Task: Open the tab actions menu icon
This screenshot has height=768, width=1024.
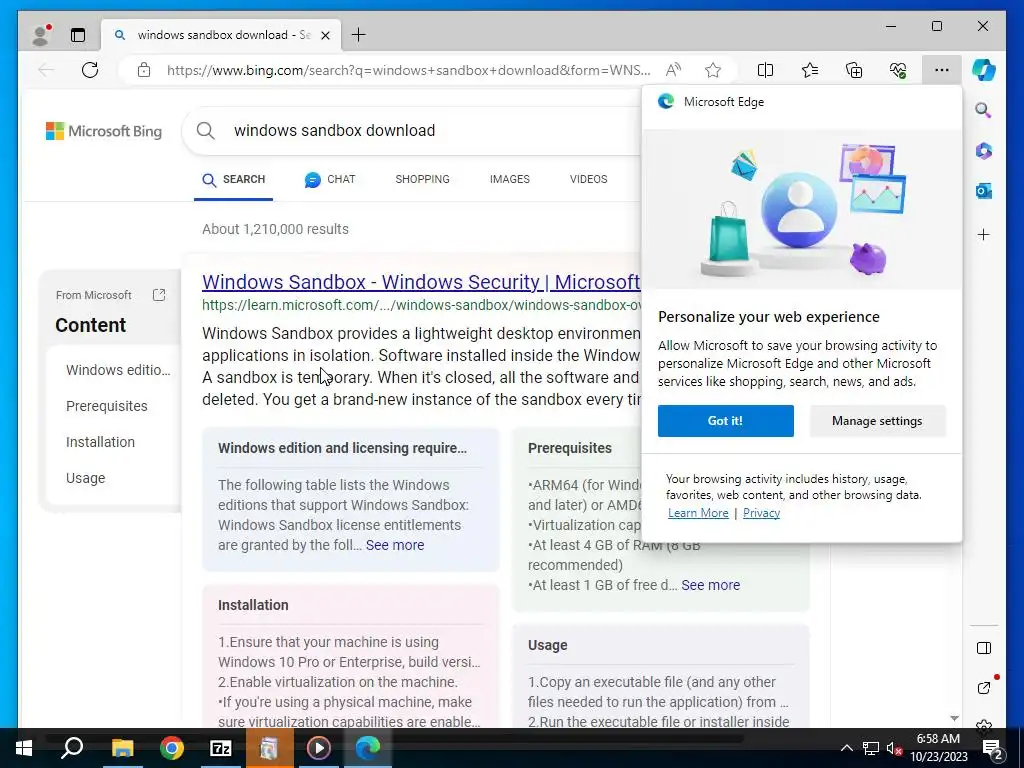Action: click(x=78, y=35)
